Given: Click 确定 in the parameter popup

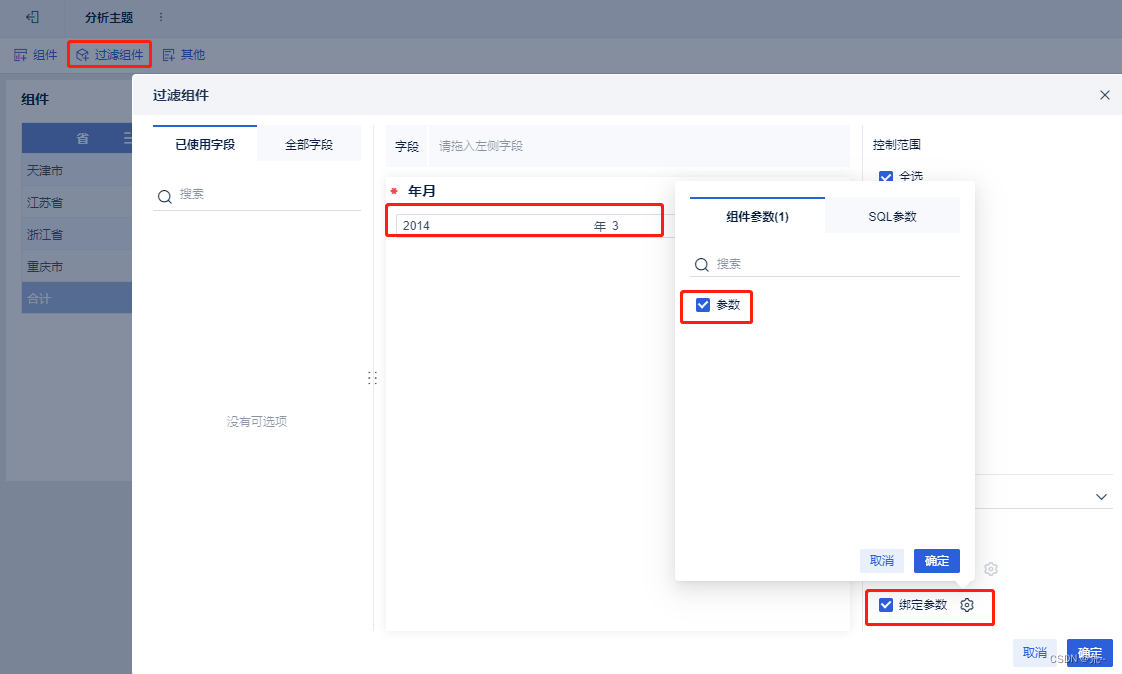Looking at the screenshot, I should (x=937, y=561).
